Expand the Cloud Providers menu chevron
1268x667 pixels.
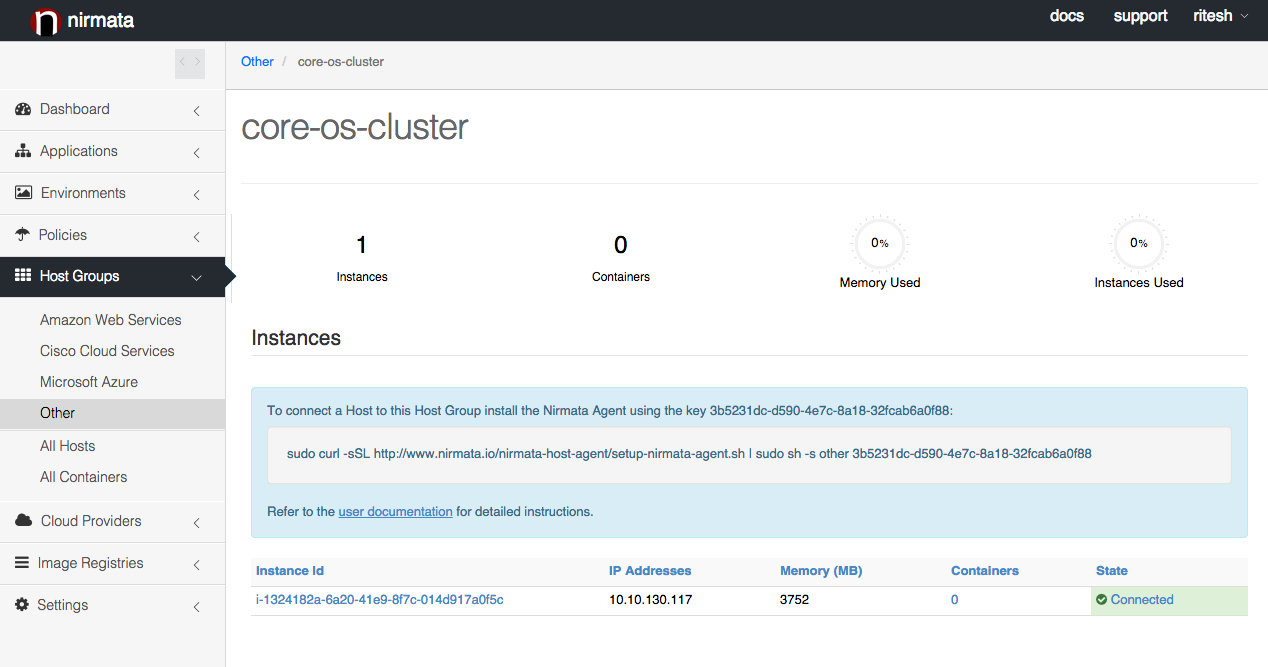[197, 522]
